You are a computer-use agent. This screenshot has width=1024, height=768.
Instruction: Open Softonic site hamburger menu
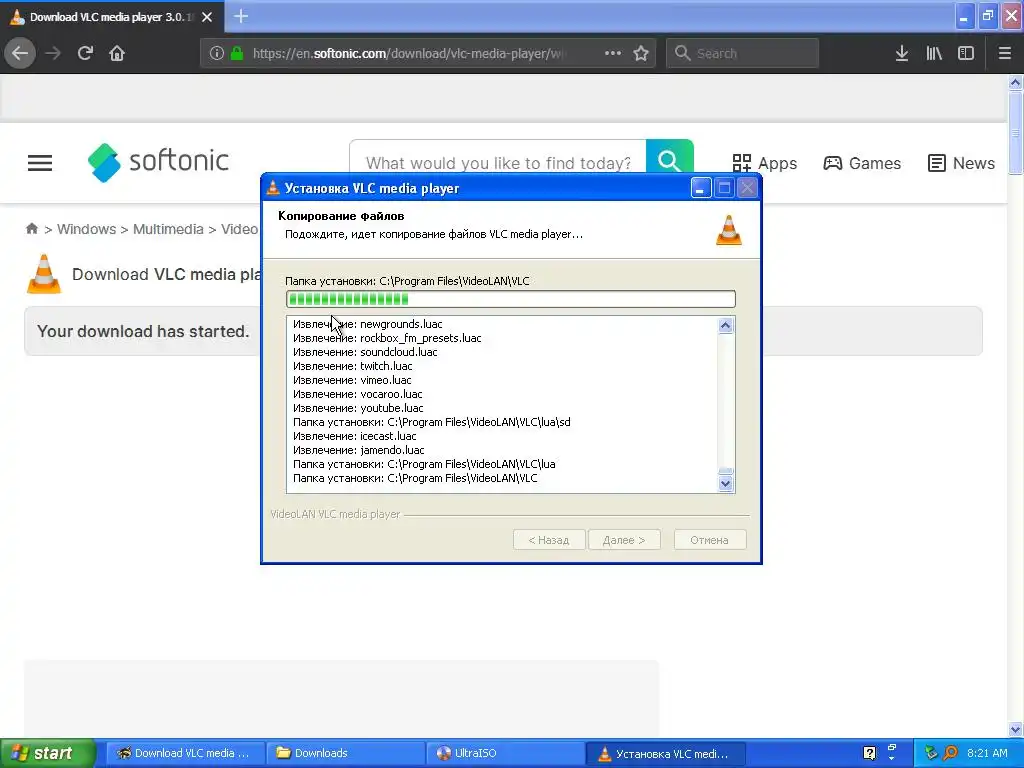pyautogui.click(x=40, y=163)
